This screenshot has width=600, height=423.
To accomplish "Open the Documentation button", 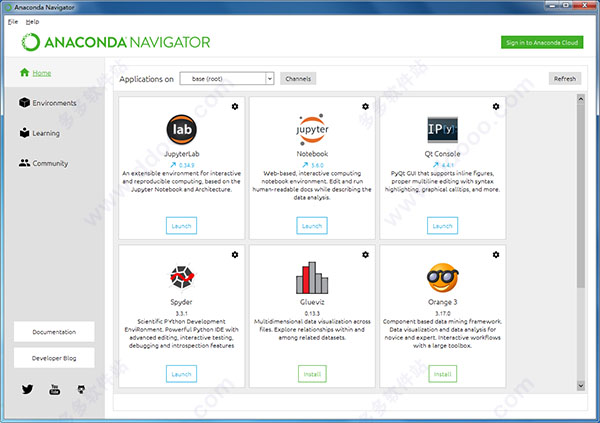I will [54, 332].
